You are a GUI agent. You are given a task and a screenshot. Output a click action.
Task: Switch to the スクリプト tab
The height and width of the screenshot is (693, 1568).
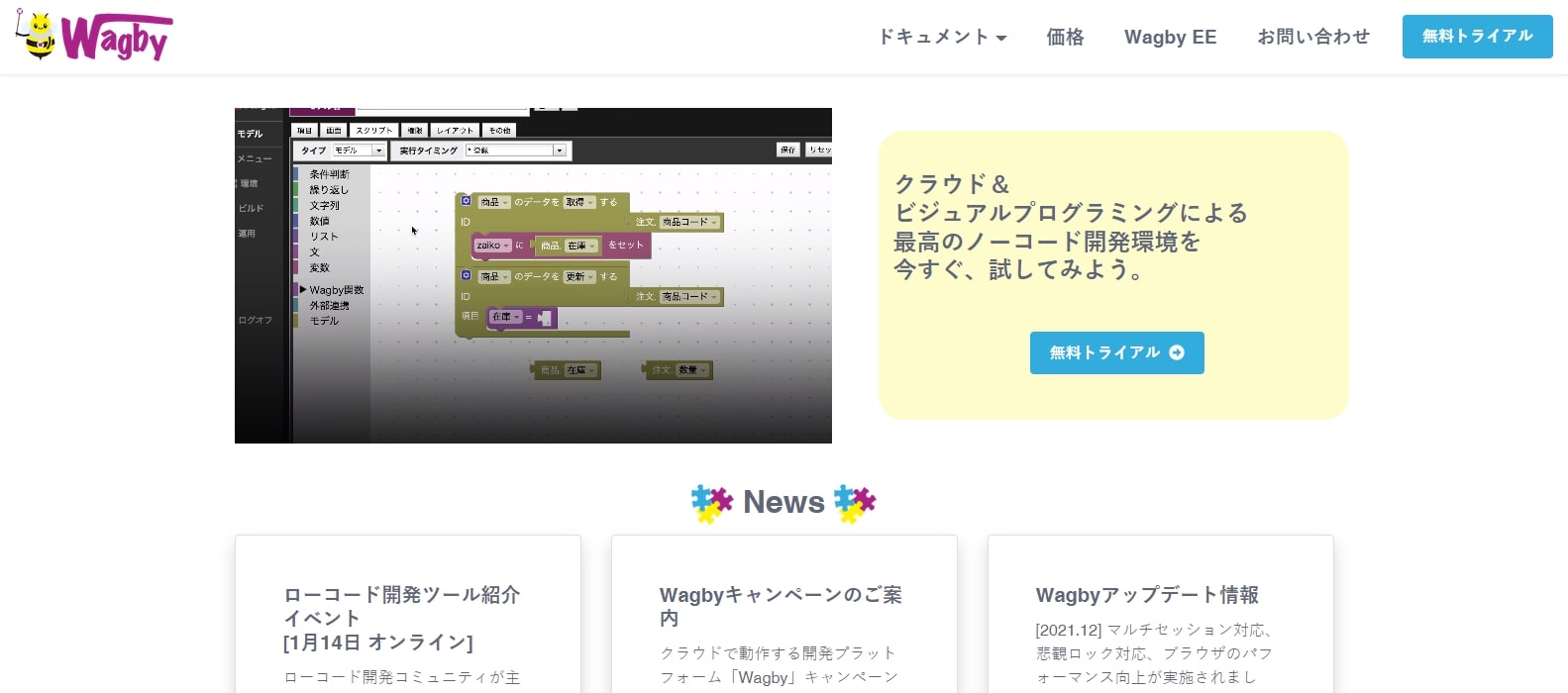pyautogui.click(x=373, y=131)
